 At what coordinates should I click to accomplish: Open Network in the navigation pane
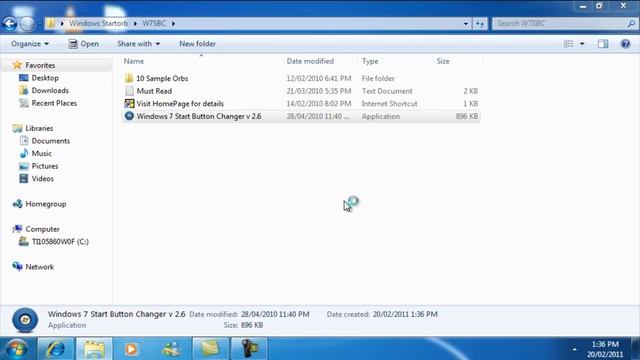click(x=40, y=267)
